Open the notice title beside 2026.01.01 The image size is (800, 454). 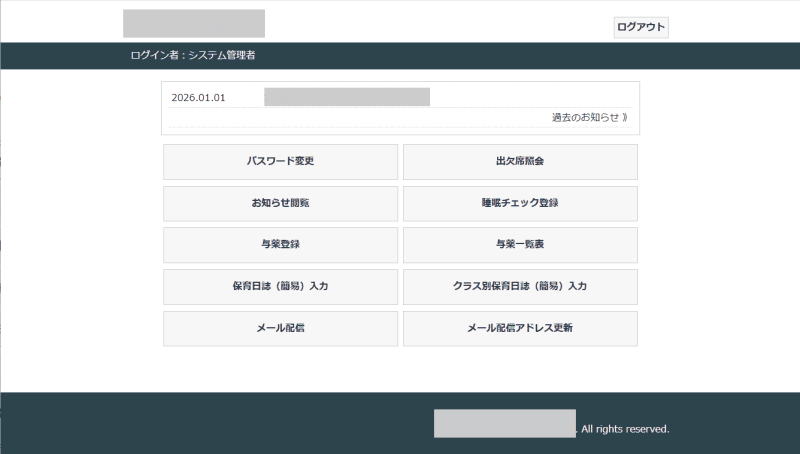pos(347,97)
